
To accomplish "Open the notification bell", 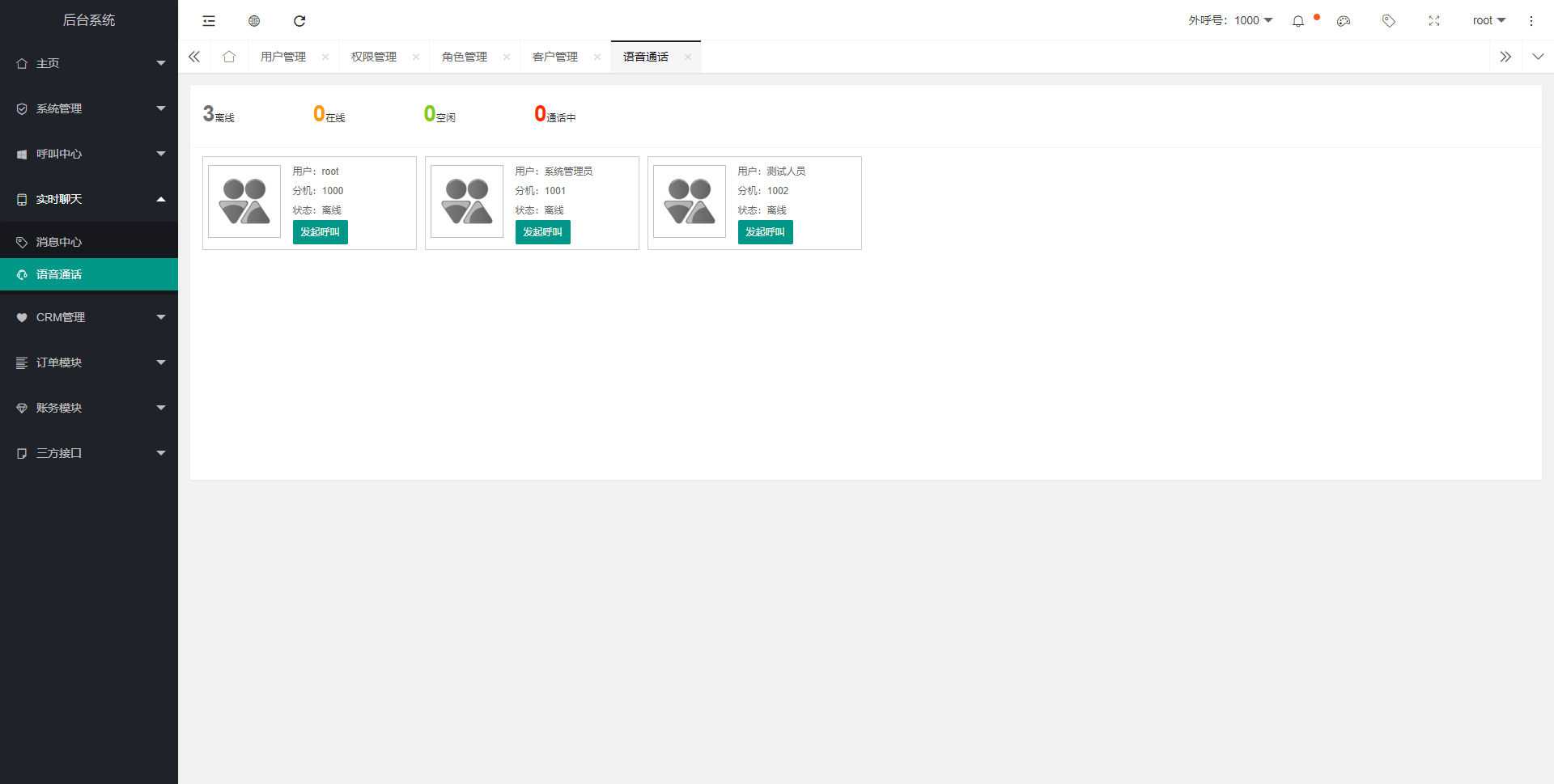I will pos(1298,21).
